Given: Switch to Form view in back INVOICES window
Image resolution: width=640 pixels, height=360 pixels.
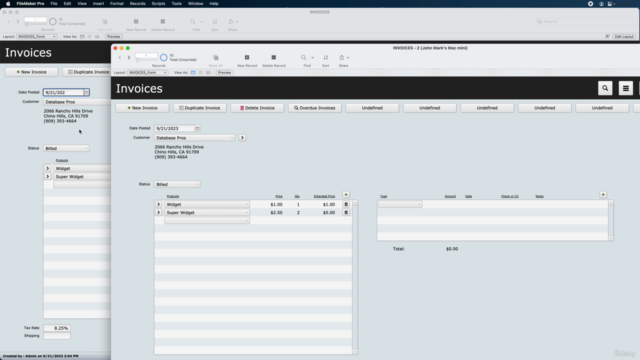Looking at the screenshot, I should click(x=82, y=37).
